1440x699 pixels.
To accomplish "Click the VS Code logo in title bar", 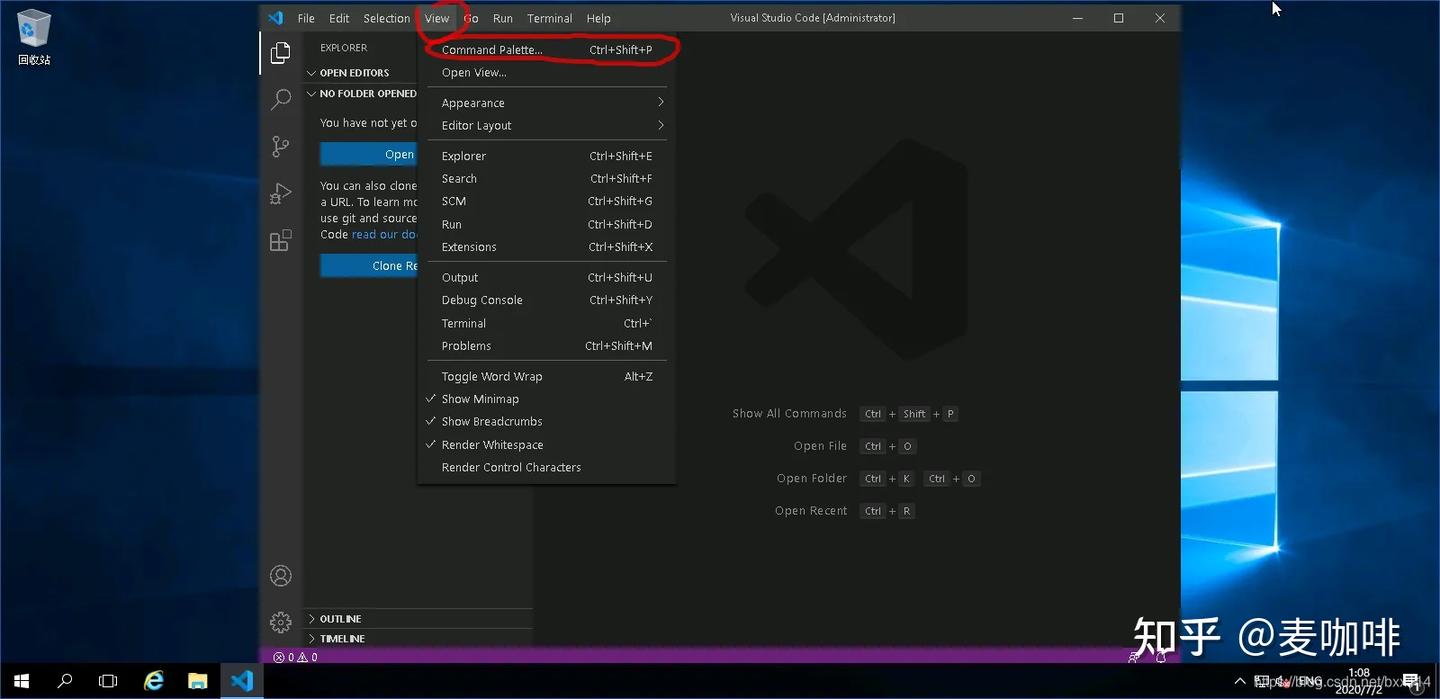I will coord(276,18).
